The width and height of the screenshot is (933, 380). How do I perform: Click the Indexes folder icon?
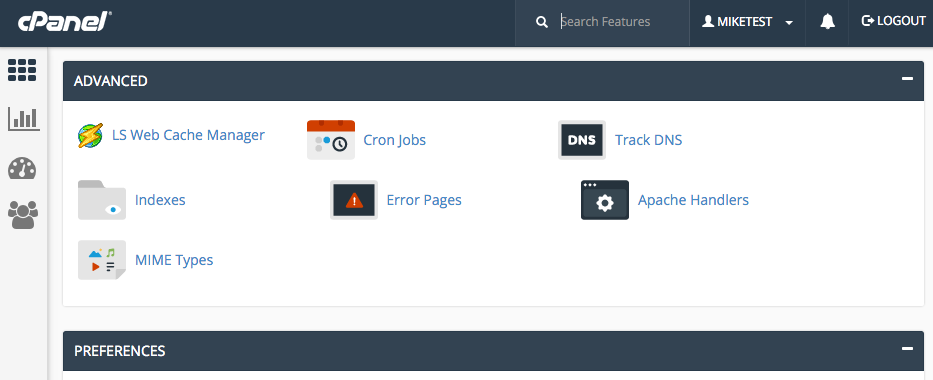tap(102, 200)
